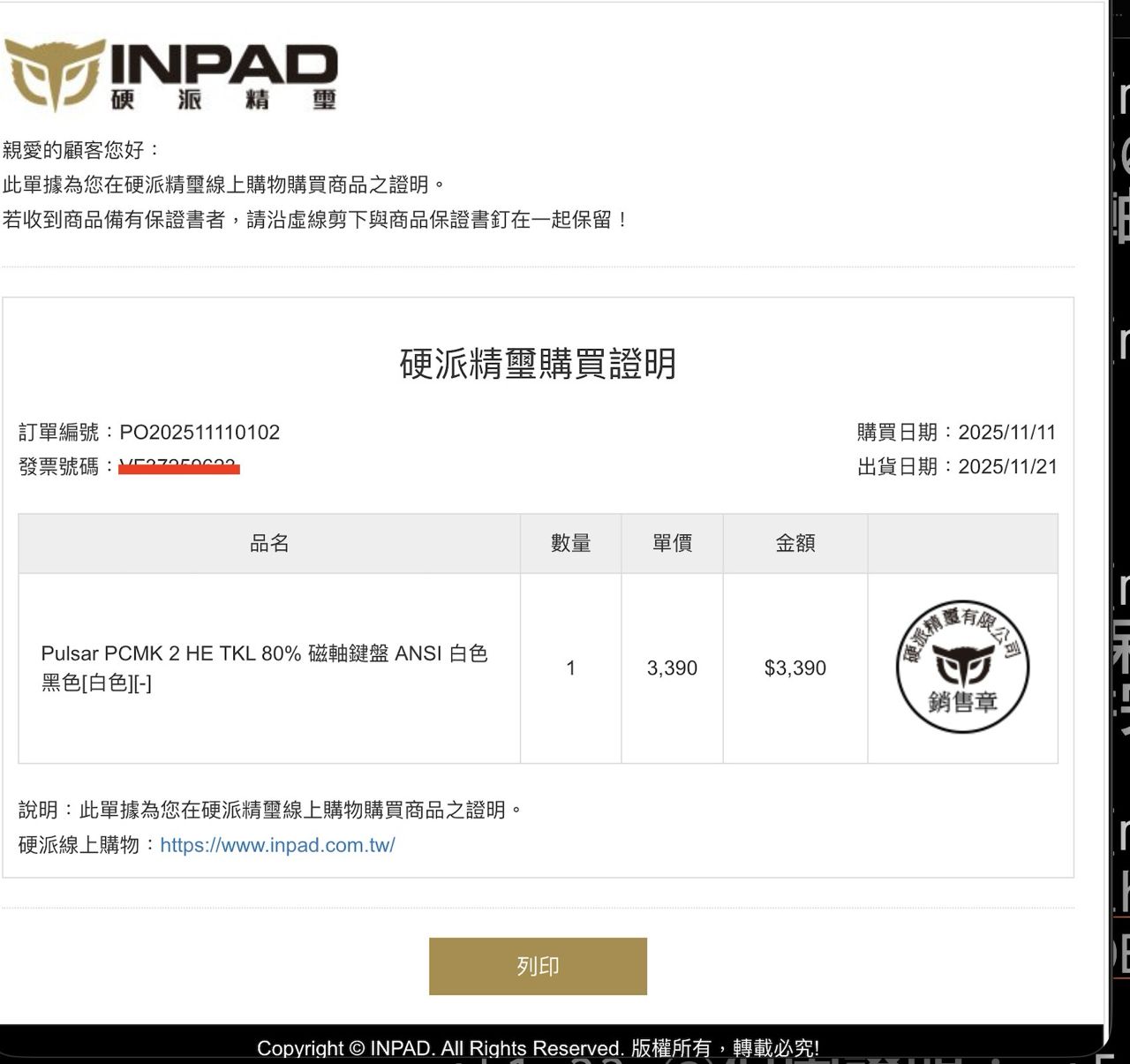
Task: Click the 數量 column header
Action: click(x=570, y=544)
